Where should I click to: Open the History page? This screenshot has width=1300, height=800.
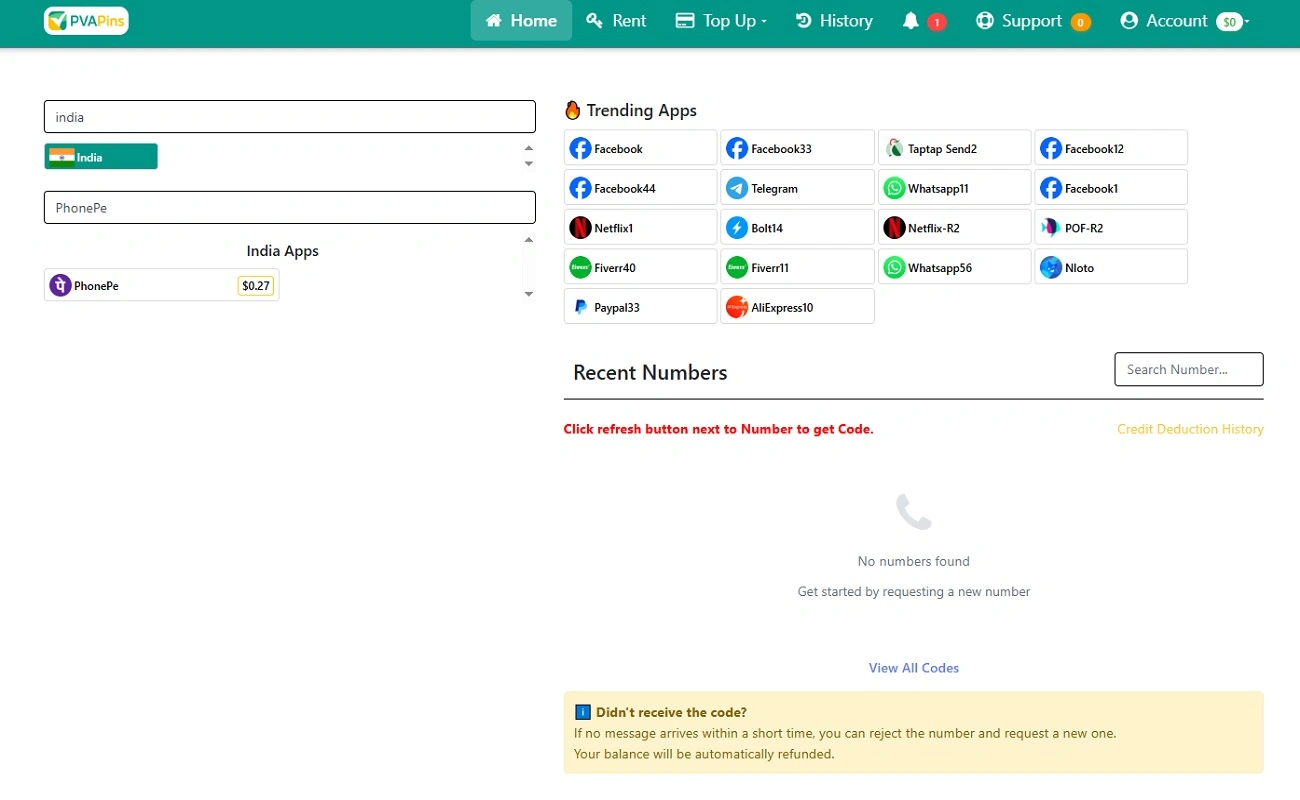[x=834, y=21]
